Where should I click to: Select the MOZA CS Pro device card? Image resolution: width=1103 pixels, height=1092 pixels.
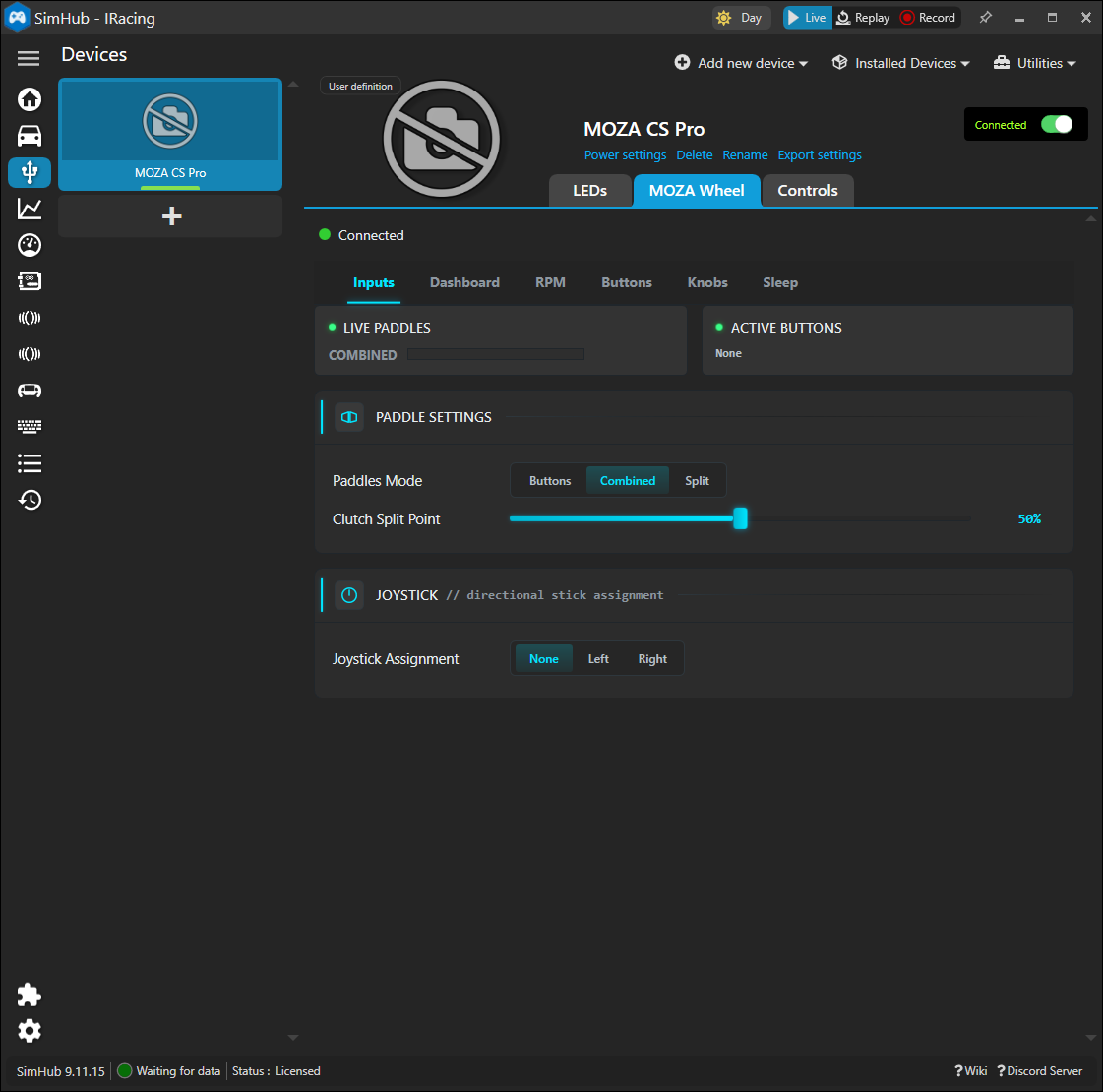(x=170, y=135)
